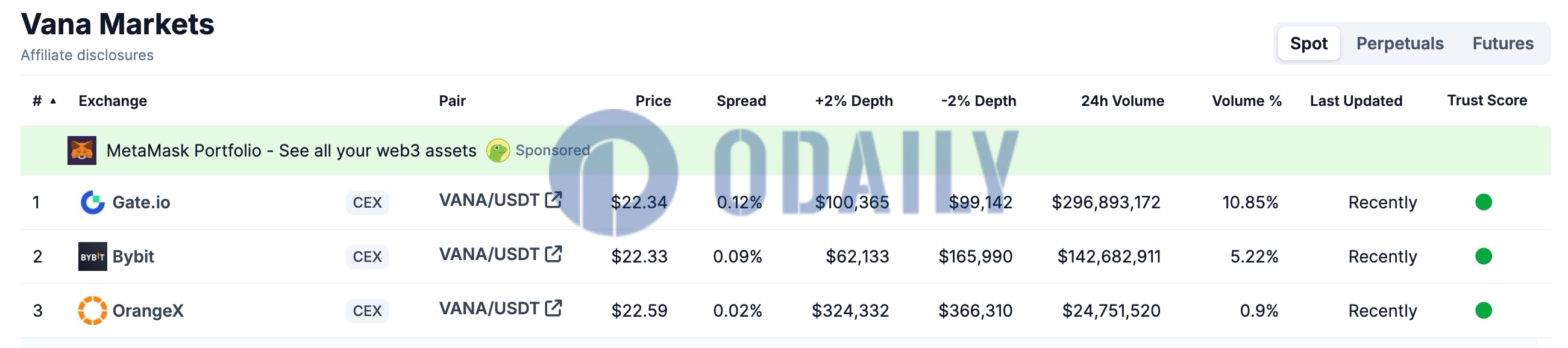Select the Spot markets tab
Screen dimensions: 1568x348
[x=1309, y=43]
